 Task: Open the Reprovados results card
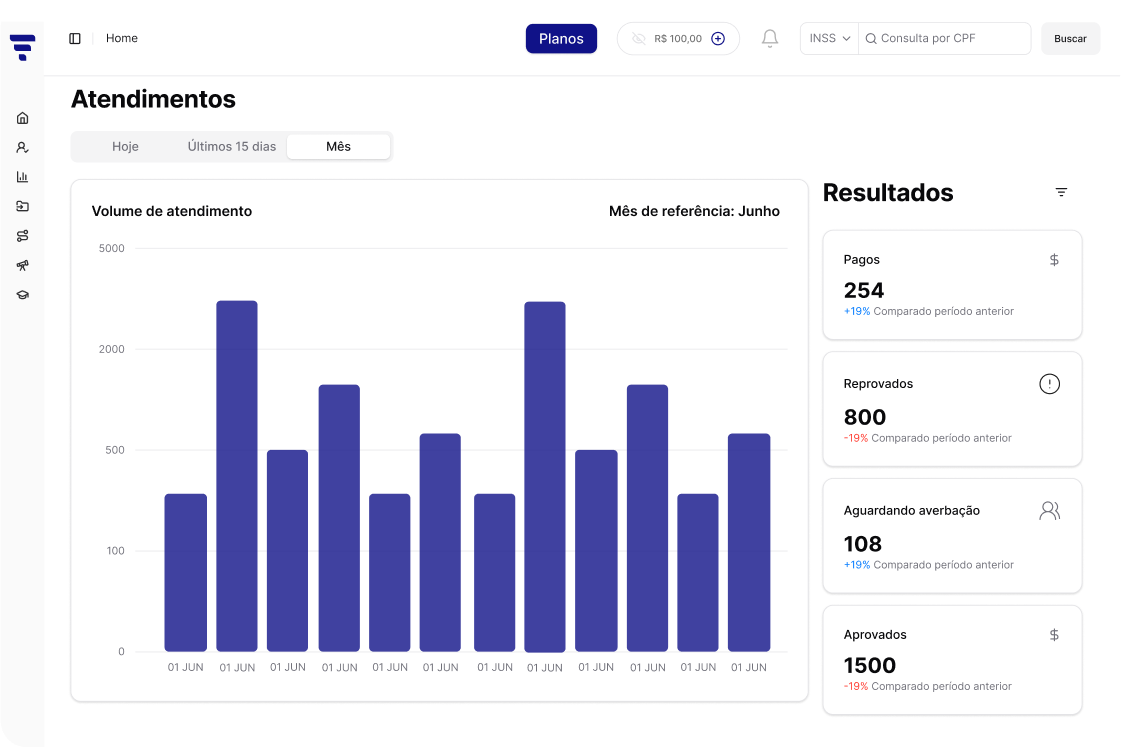pos(952,409)
